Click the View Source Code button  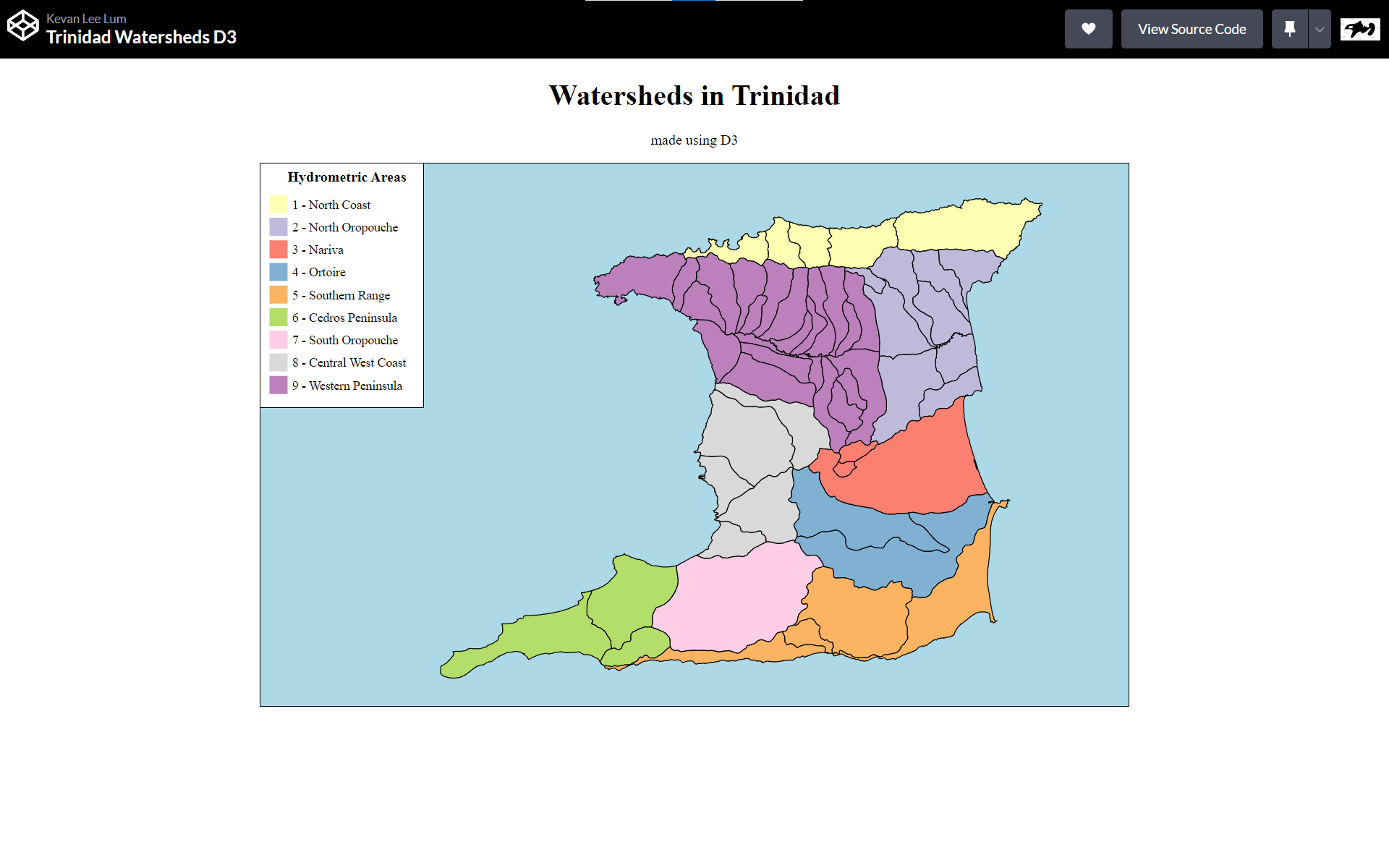click(x=1192, y=29)
